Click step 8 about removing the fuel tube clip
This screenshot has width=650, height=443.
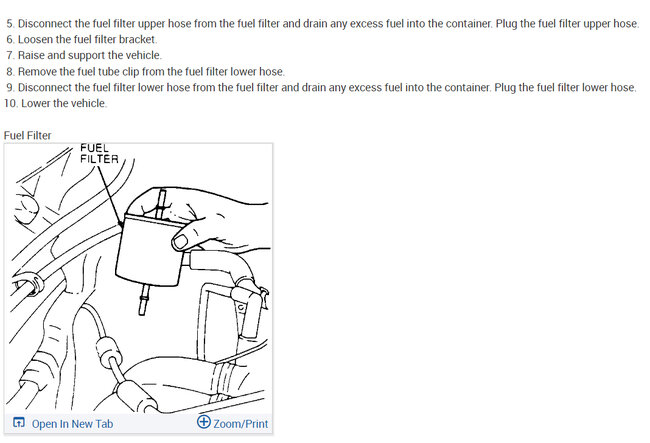click(145, 72)
